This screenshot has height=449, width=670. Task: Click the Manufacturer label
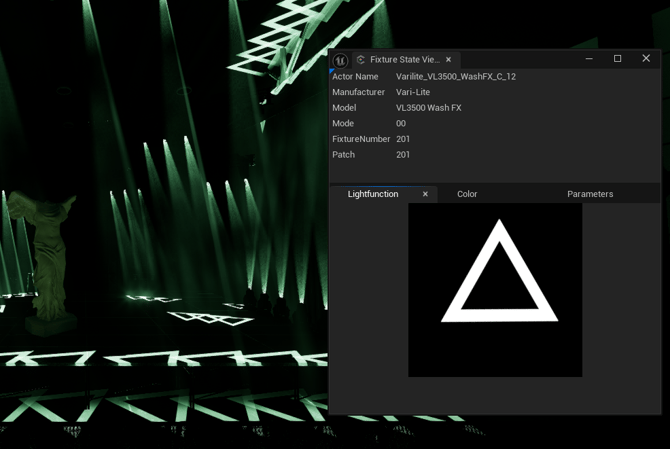click(359, 92)
